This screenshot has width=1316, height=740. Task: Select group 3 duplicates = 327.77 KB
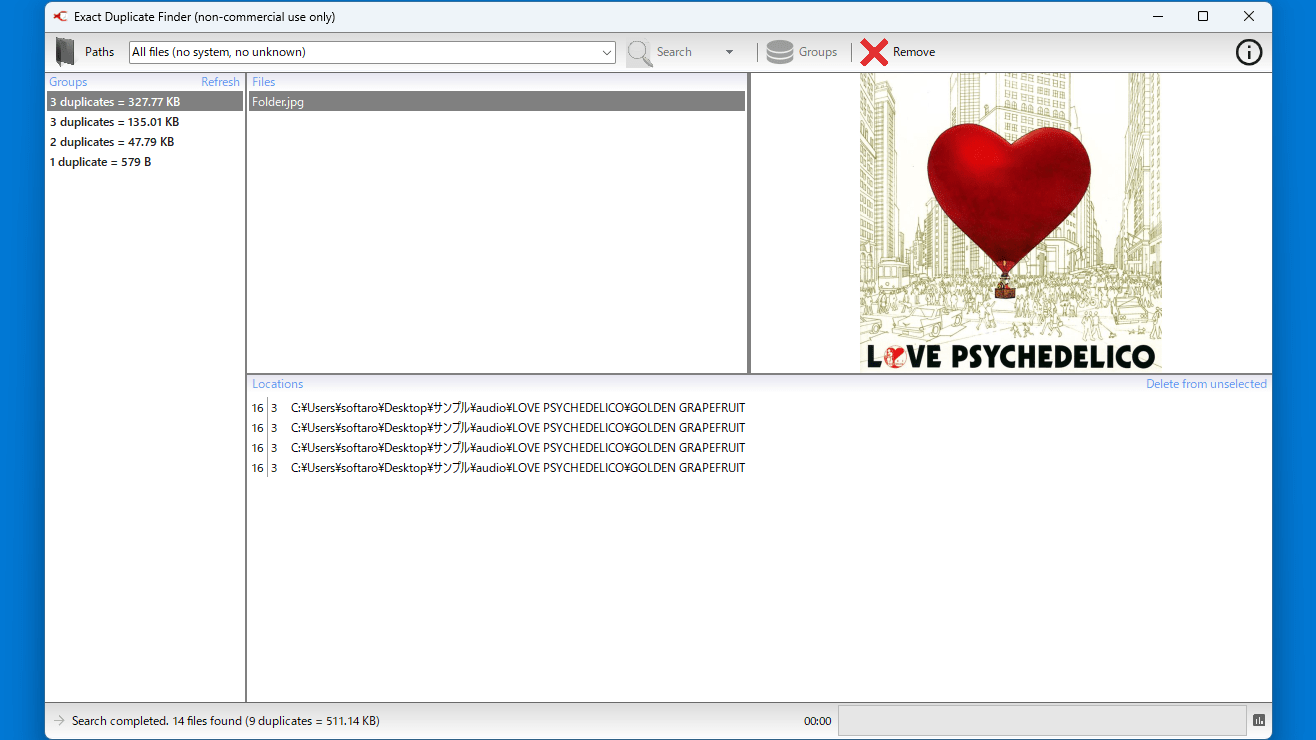pos(145,102)
